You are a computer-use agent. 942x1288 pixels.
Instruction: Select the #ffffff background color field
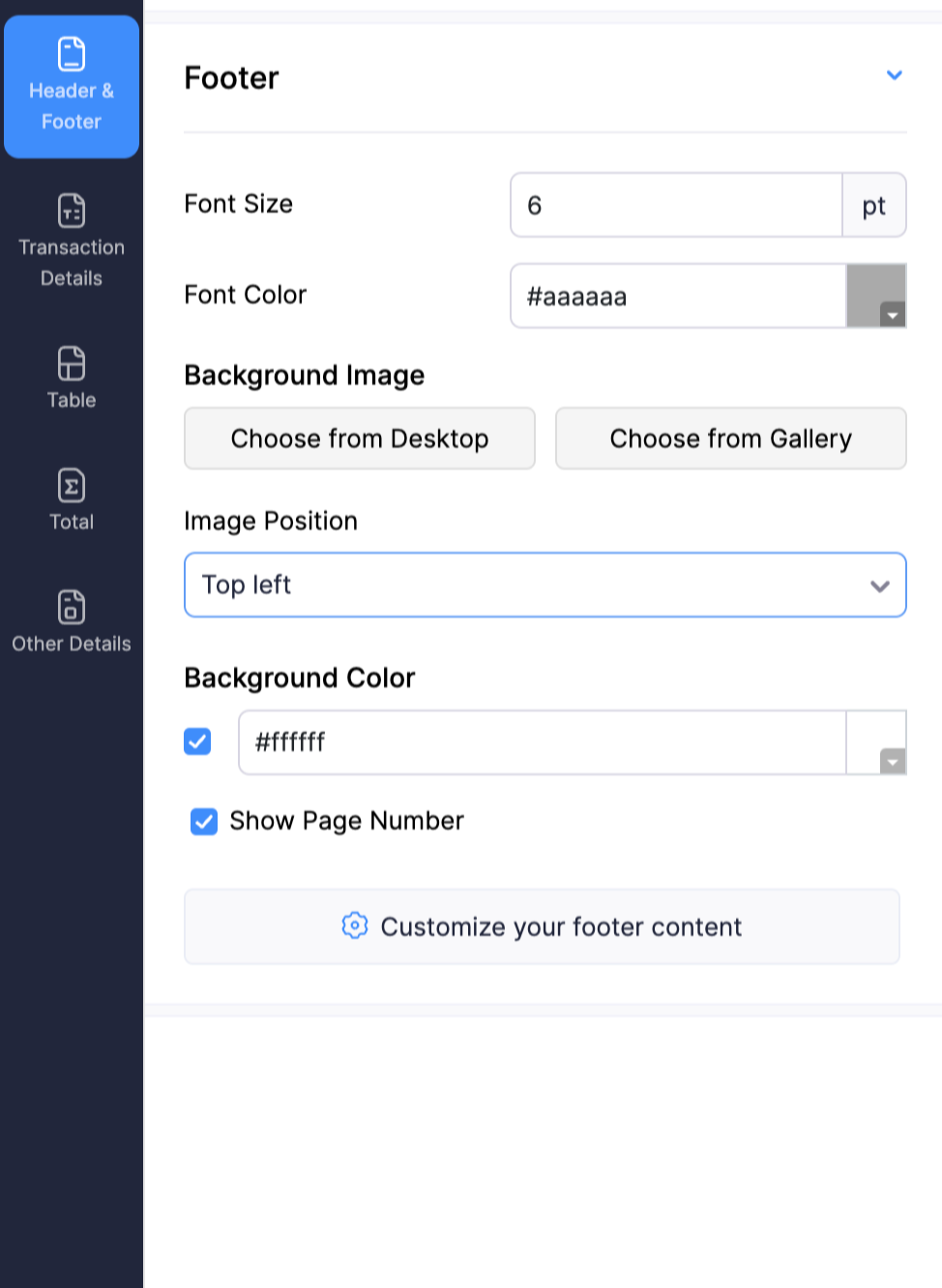pos(542,741)
